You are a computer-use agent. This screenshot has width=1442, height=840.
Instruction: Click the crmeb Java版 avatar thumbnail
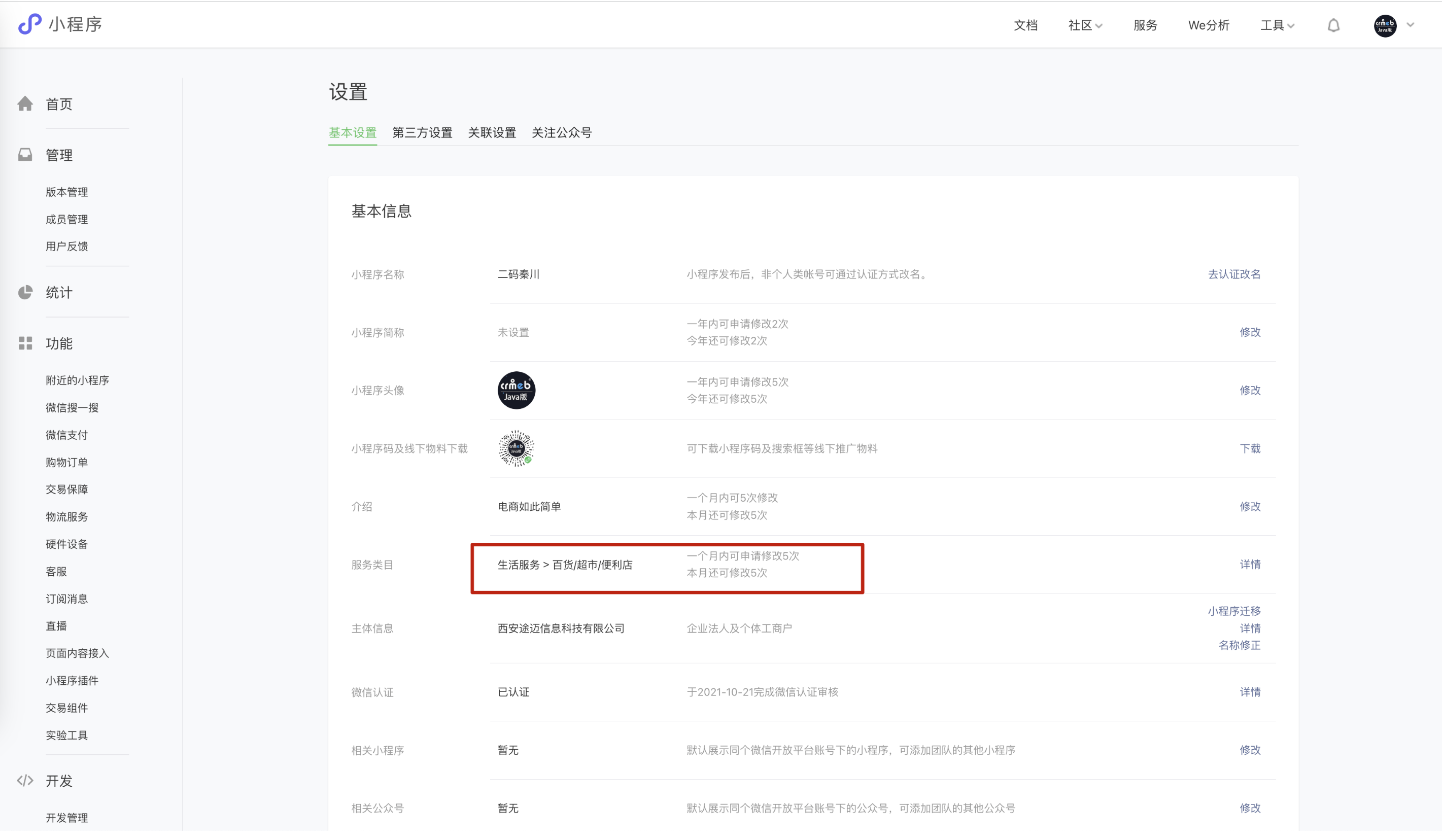pyautogui.click(x=516, y=390)
